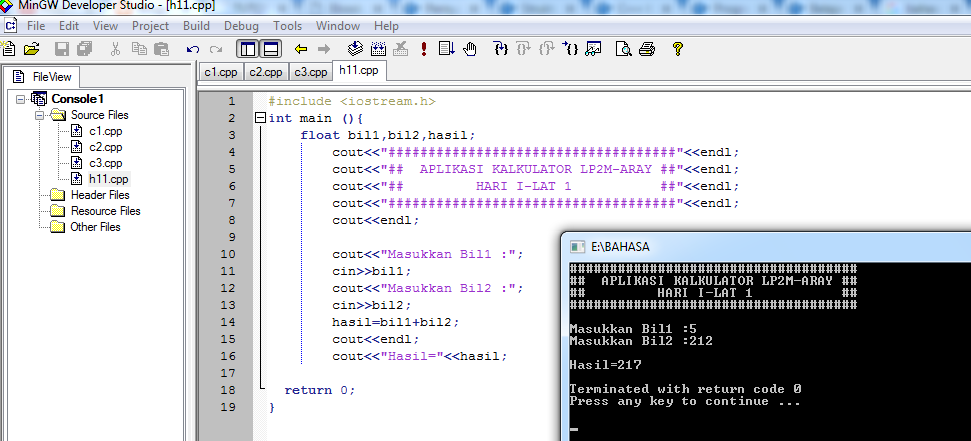Switch to the c3.cpp editor tab
This screenshot has width=971, height=441.
311,72
